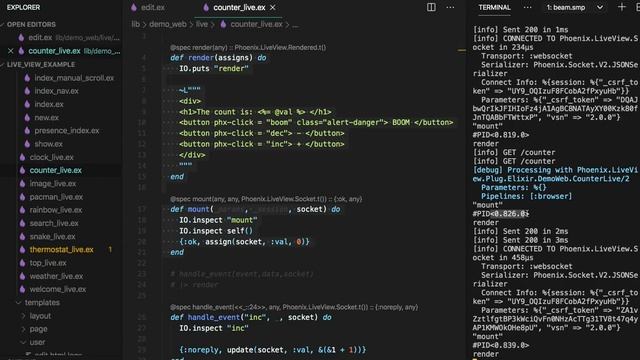Image resolution: width=640 pixels, height=360 pixels.
Task: Click def handle_event("inc") line
Action: (251, 317)
